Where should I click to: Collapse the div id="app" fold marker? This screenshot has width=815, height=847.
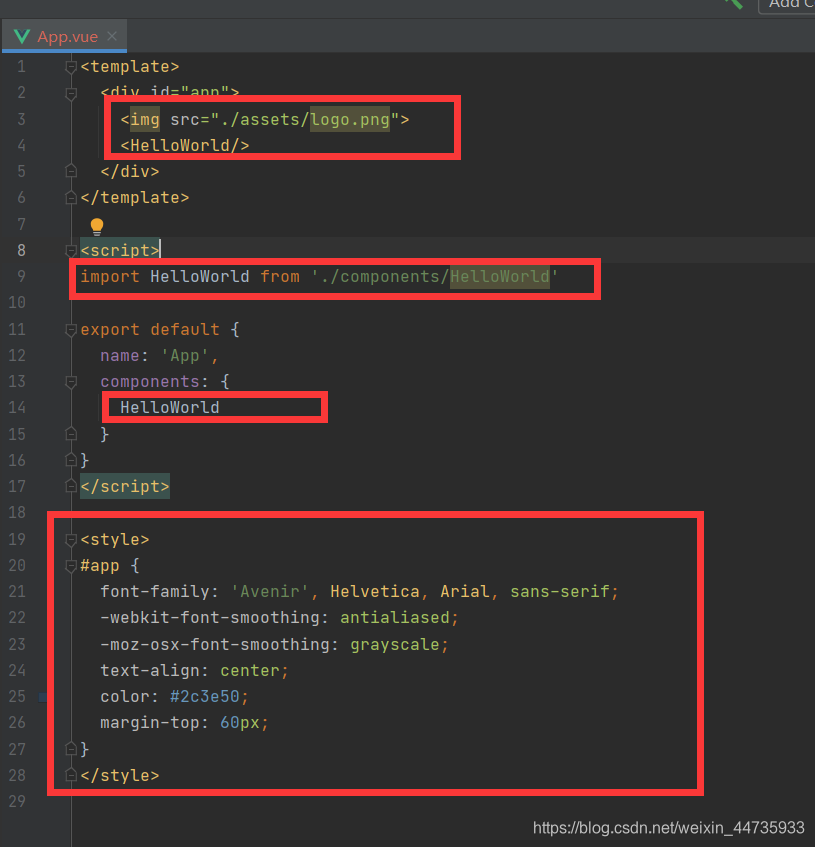click(x=71, y=93)
